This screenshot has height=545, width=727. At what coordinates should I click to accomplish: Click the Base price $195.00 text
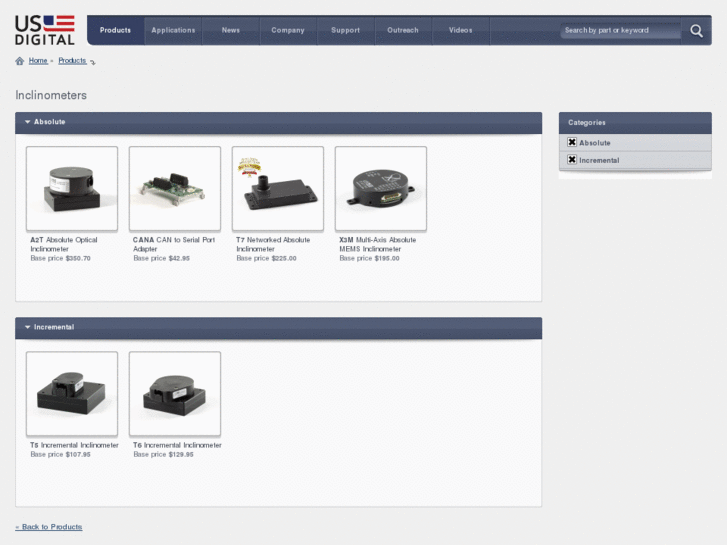click(x=369, y=258)
